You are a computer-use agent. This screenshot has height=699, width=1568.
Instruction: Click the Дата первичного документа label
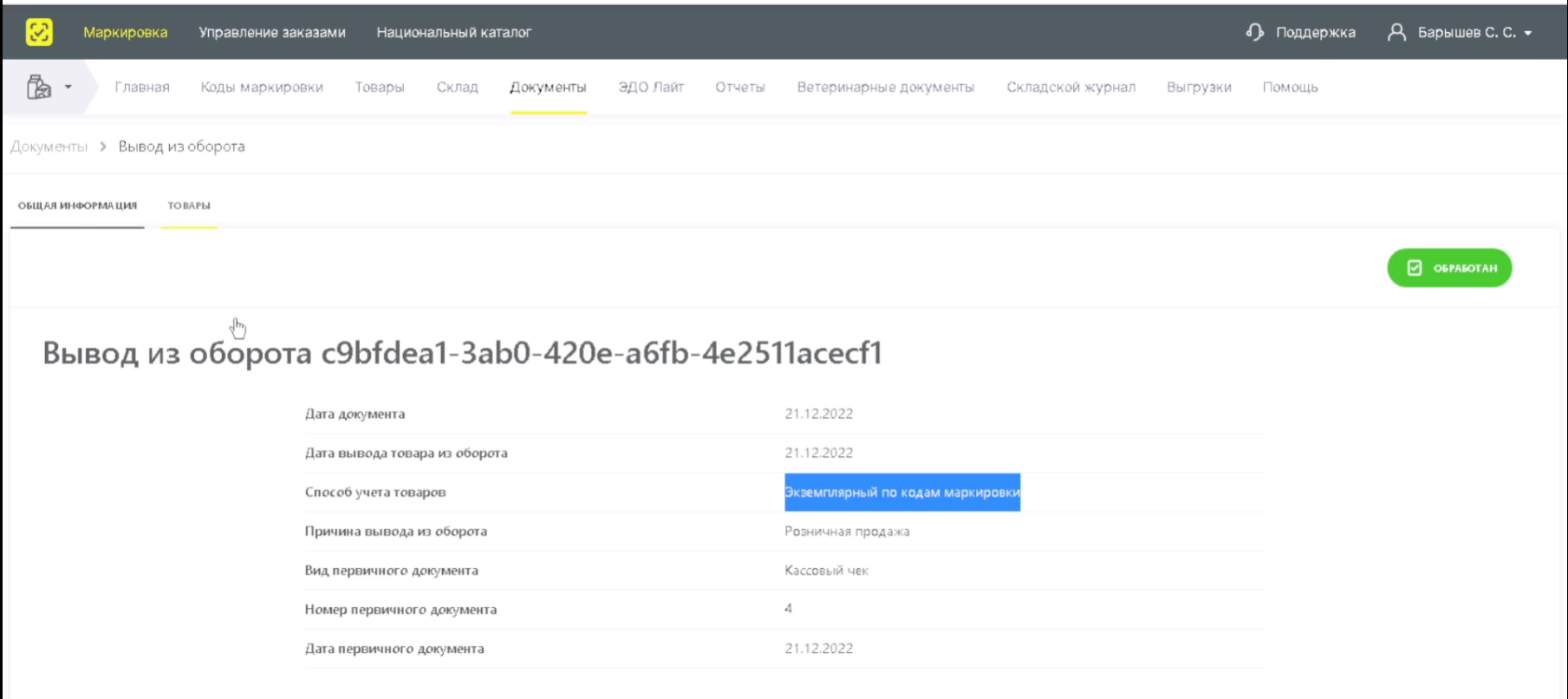point(394,648)
